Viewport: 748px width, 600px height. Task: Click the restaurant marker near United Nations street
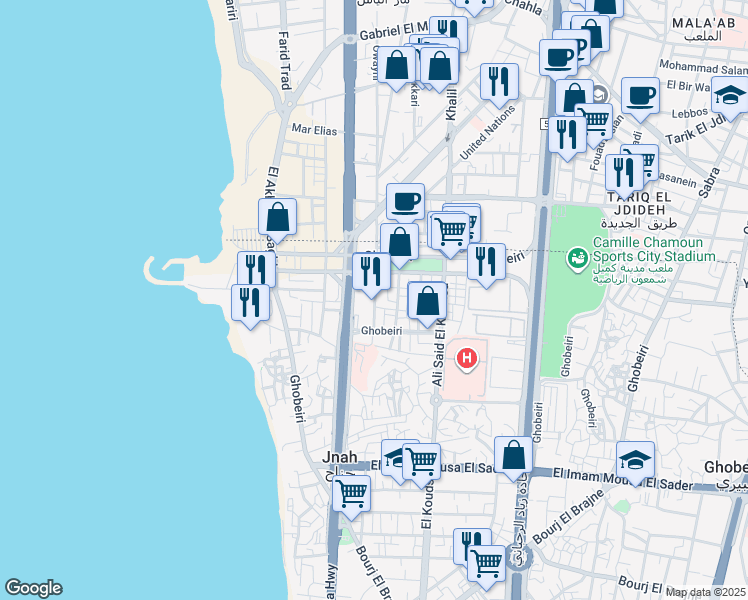(499, 82)
